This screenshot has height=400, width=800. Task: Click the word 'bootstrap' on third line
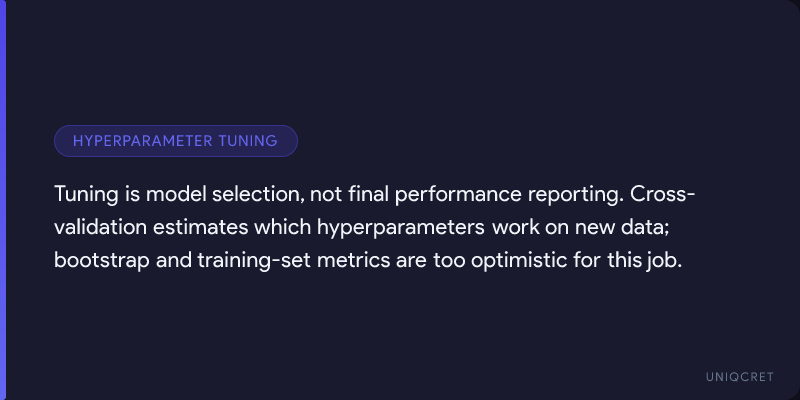click(98, 258)
